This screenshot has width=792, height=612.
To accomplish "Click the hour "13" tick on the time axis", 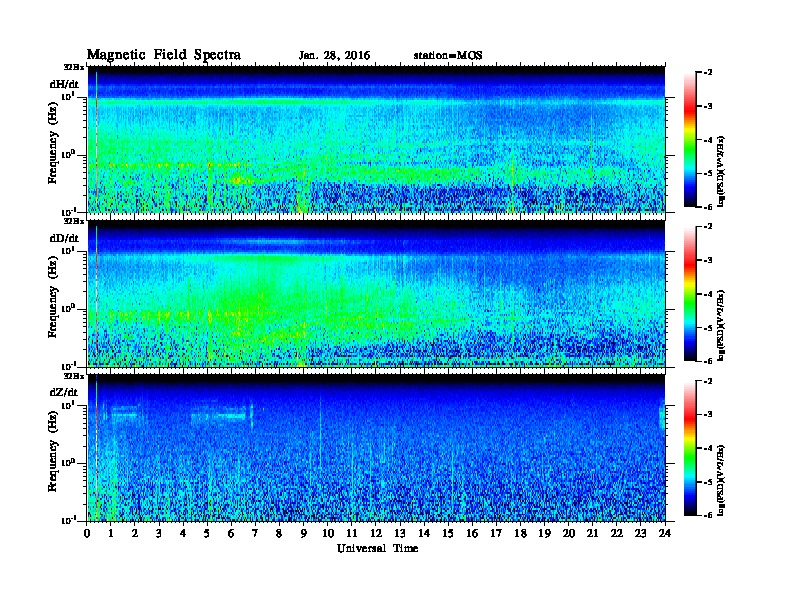I will (400, 533).
